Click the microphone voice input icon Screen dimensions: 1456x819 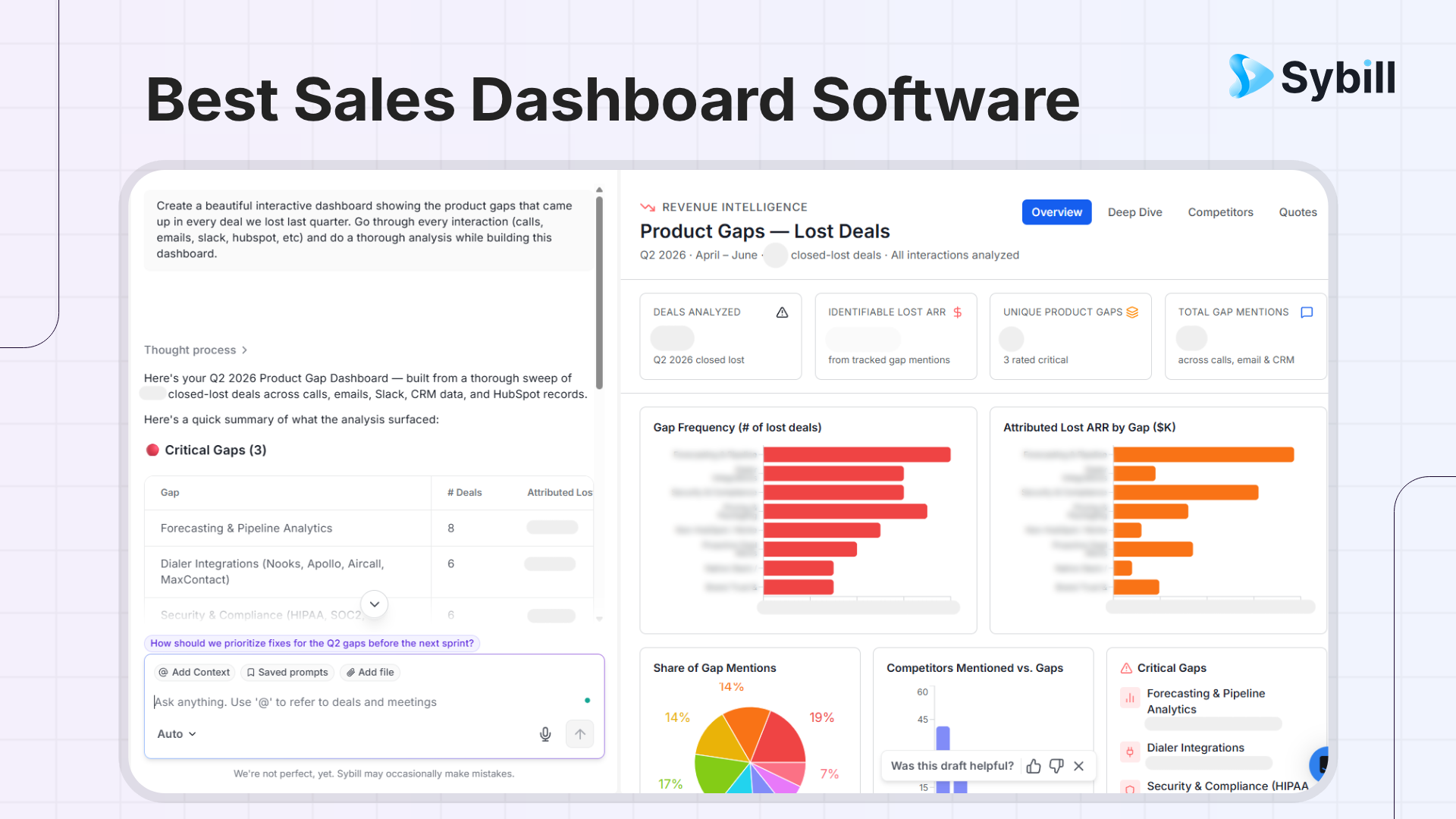coord(545,734)
